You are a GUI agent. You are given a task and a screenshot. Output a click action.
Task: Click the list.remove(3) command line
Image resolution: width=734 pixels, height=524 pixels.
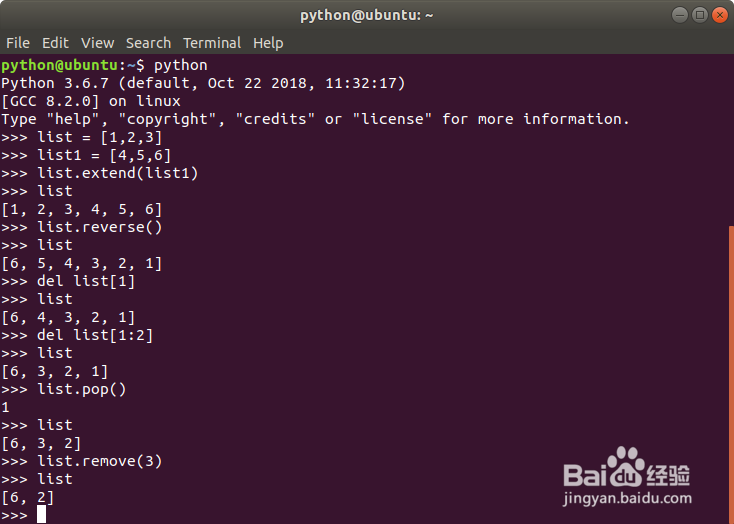point(100,461)
